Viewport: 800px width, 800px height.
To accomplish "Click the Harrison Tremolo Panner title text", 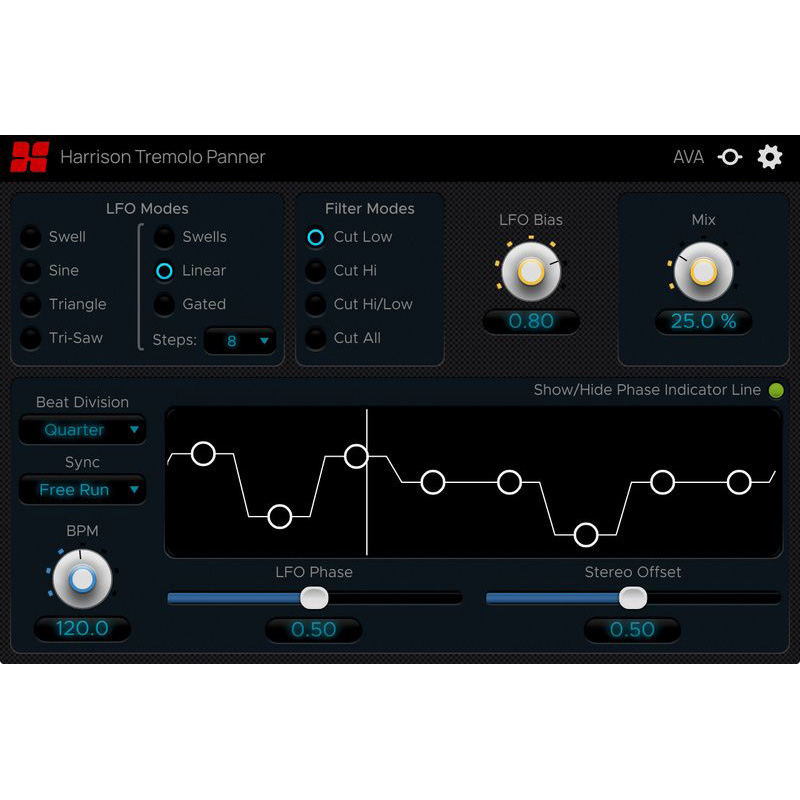I will pos(163,157).
